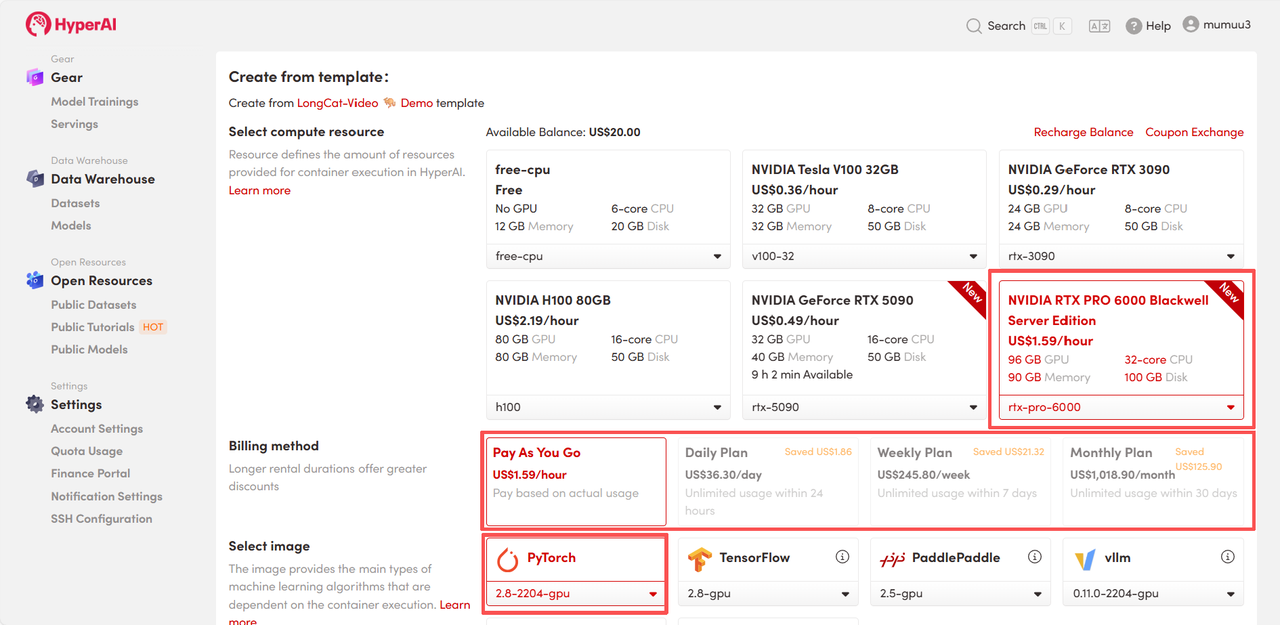Click the vllm logo icon

pos(1085,559)
